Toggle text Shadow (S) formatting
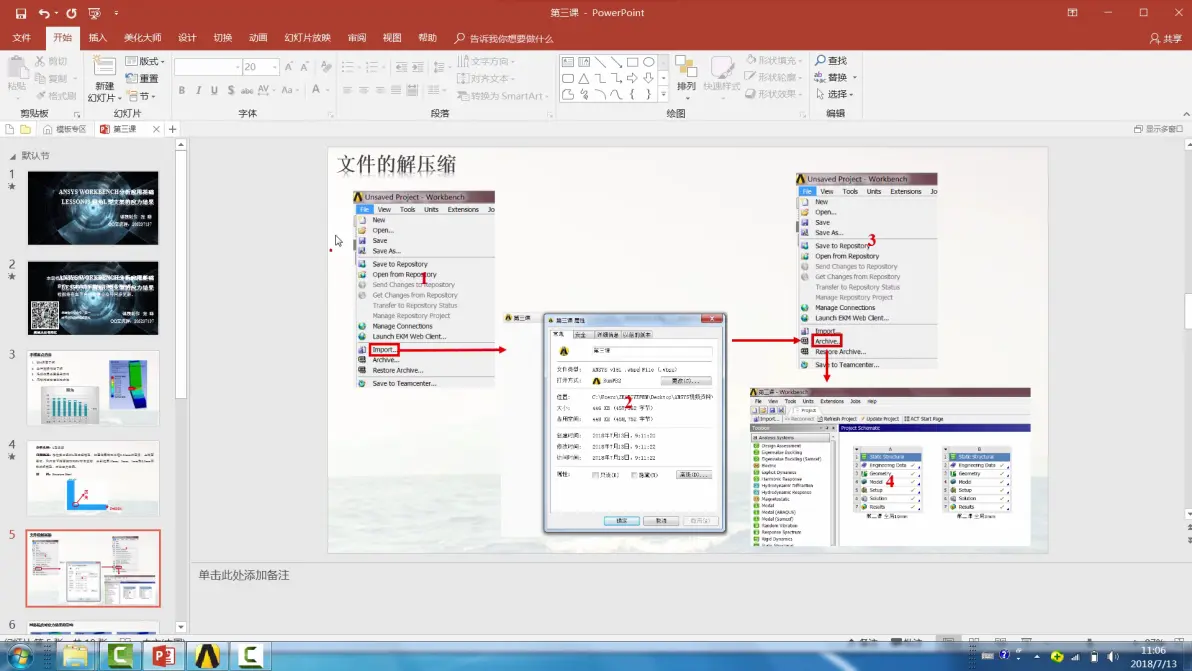The height and width of the screenshot is (671, 1192). pyautogui.click(x=230, y=90)
